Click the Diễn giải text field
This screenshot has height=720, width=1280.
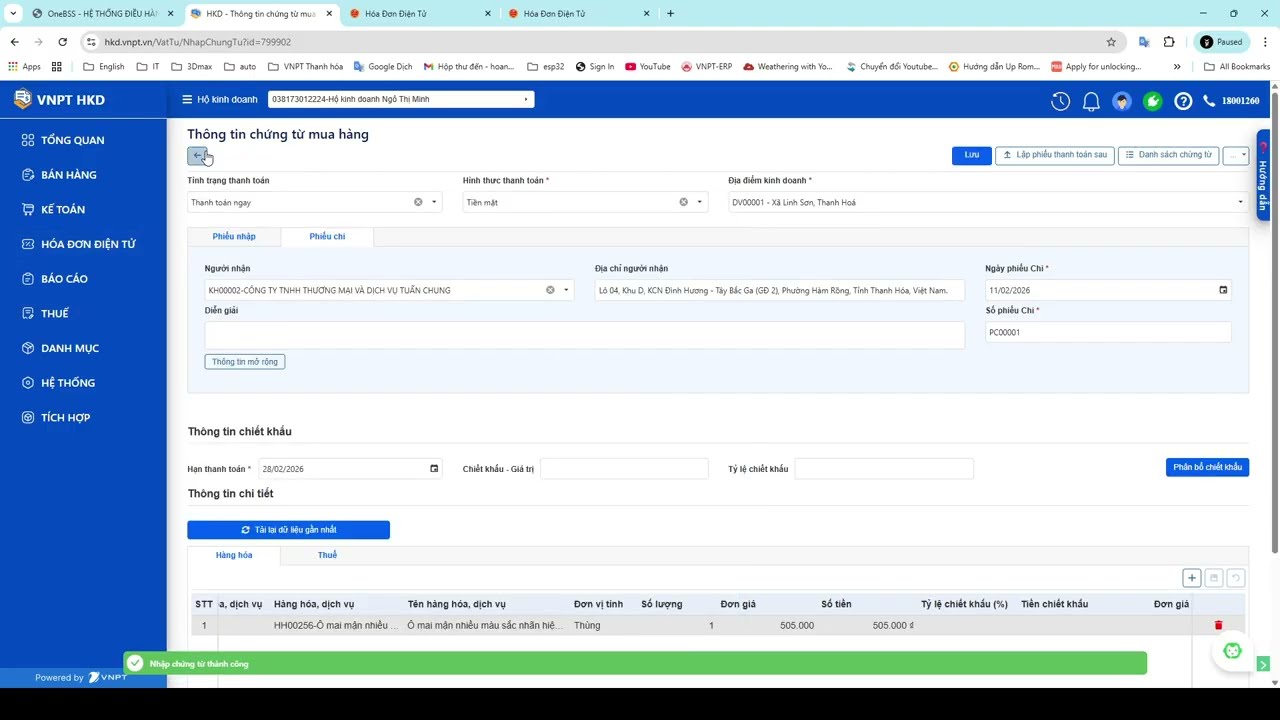(584, 334)
